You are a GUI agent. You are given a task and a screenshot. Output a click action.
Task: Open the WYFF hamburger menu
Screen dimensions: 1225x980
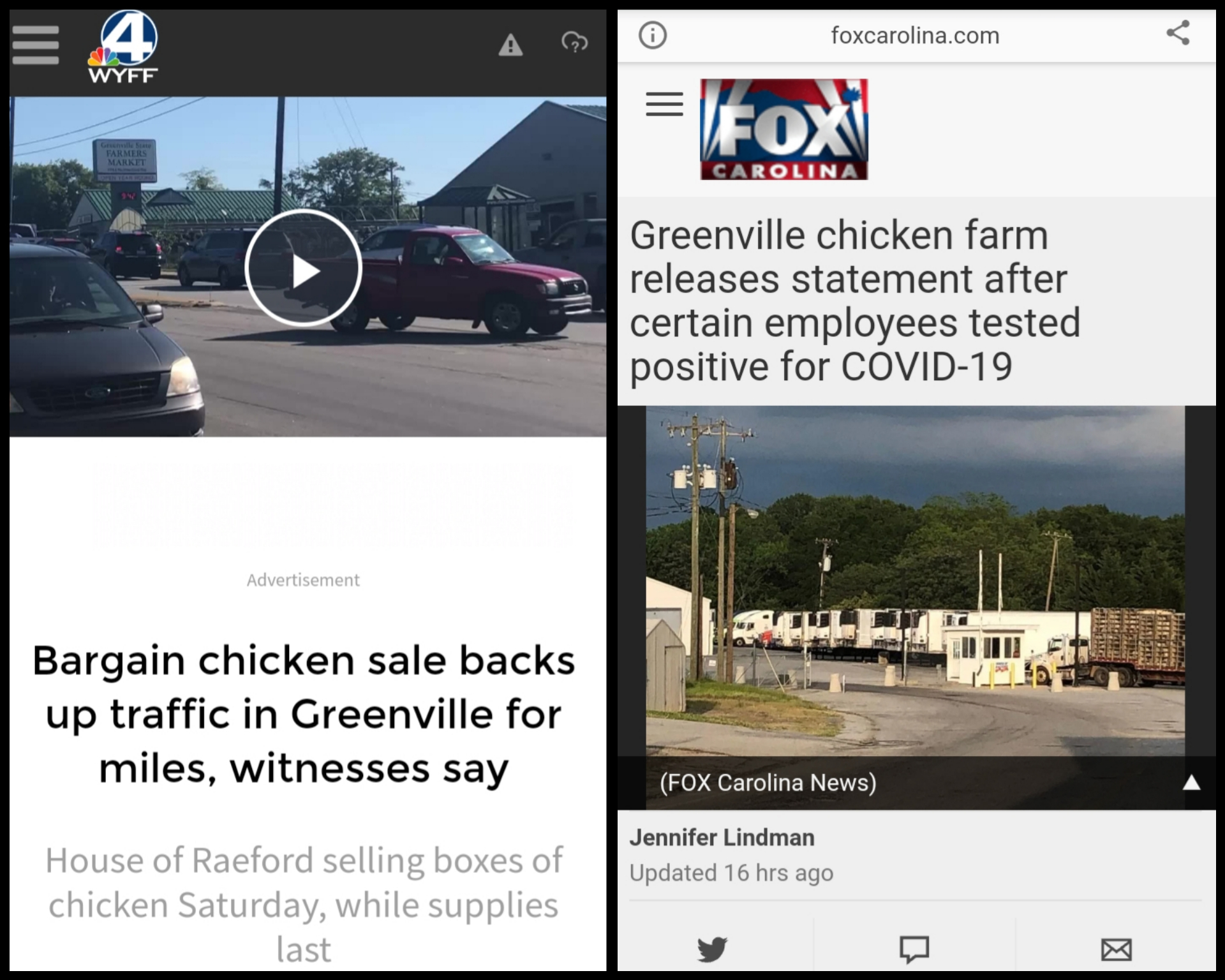point(36,45)
